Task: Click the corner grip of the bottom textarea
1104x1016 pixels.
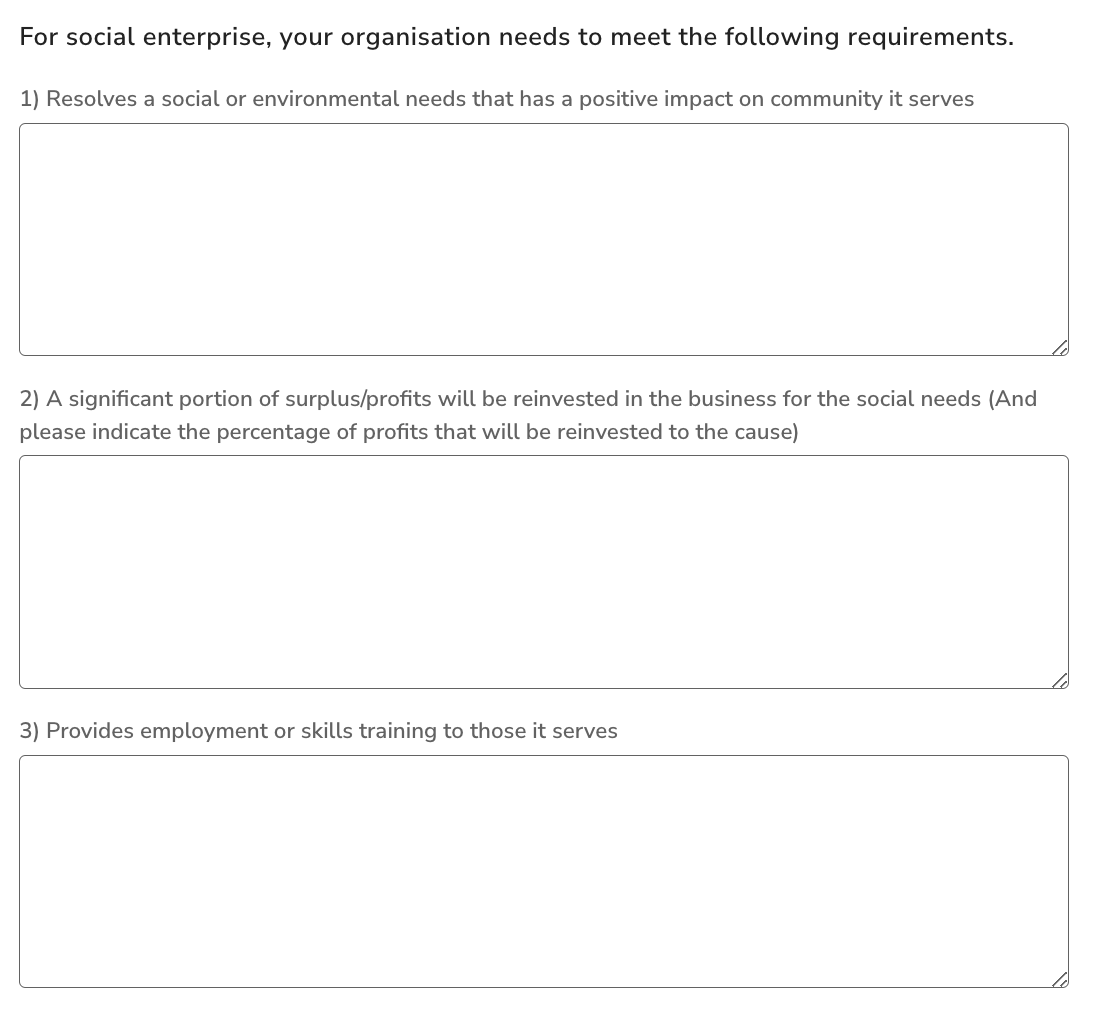Action: click(1060, 979)
